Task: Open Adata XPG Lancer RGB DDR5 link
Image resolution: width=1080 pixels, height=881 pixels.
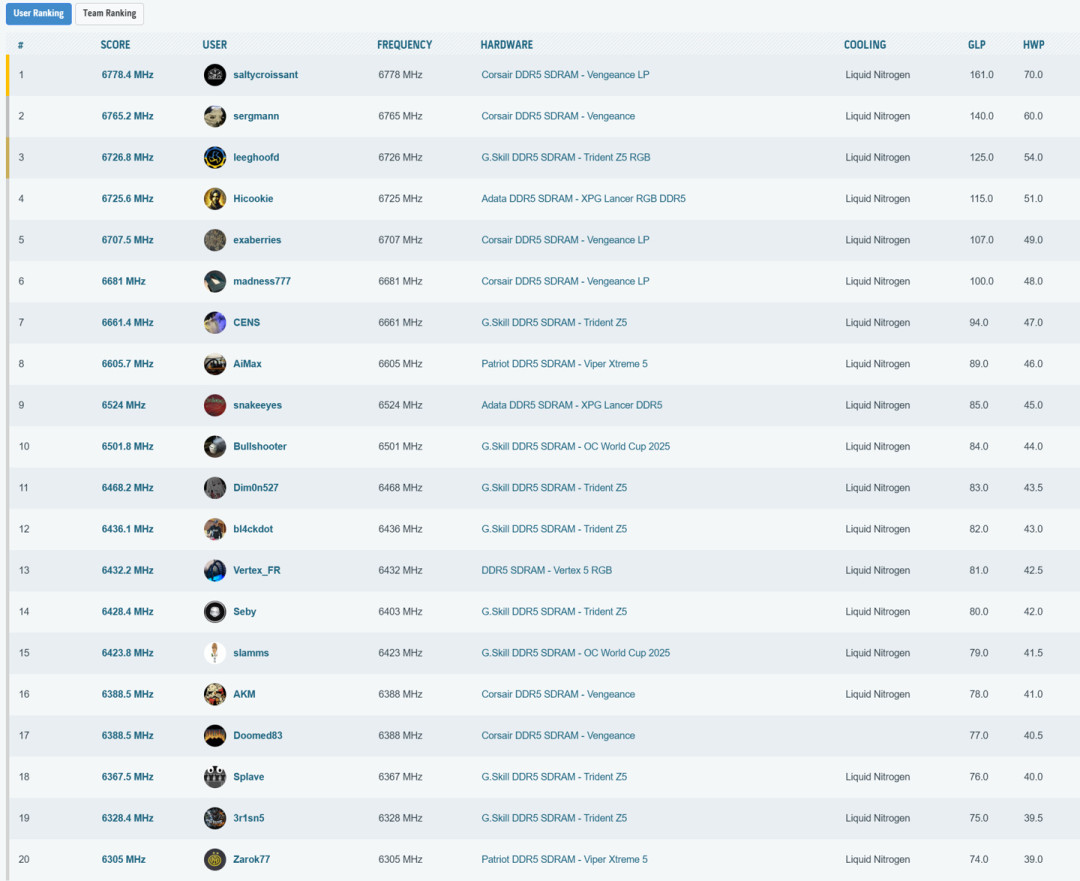Action: coord(583,199)
